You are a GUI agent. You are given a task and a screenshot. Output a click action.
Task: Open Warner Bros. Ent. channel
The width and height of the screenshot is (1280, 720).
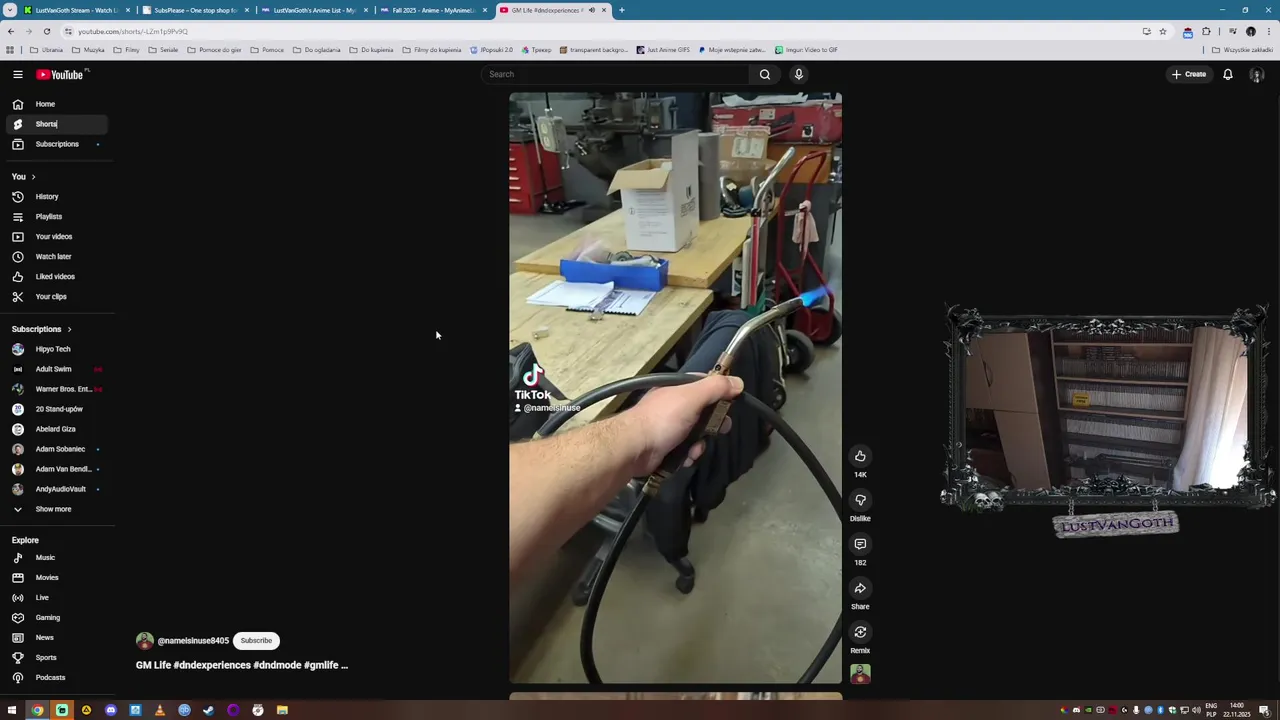[57, 389]
